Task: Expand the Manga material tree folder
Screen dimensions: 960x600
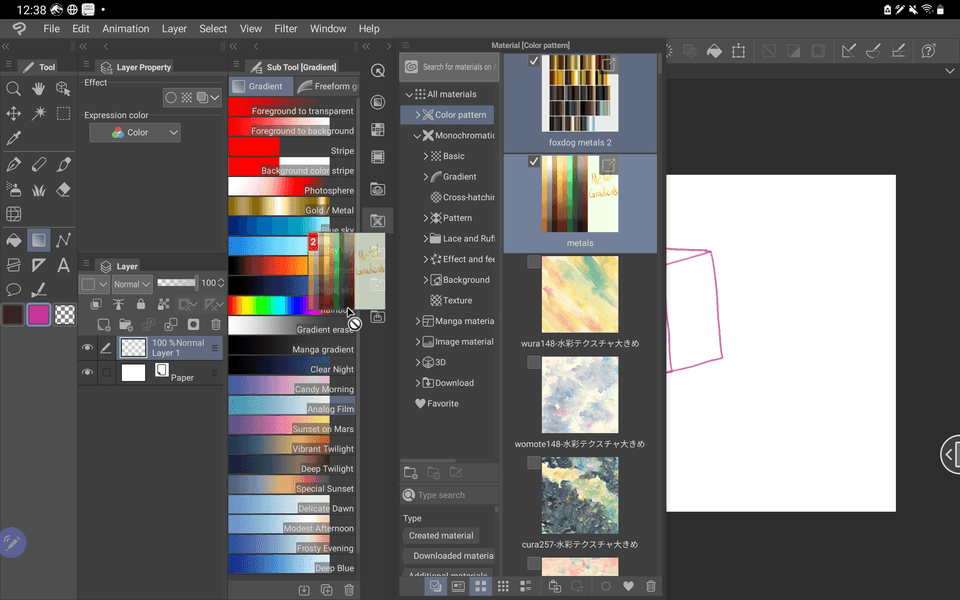Action: click(x=418, y=321)
